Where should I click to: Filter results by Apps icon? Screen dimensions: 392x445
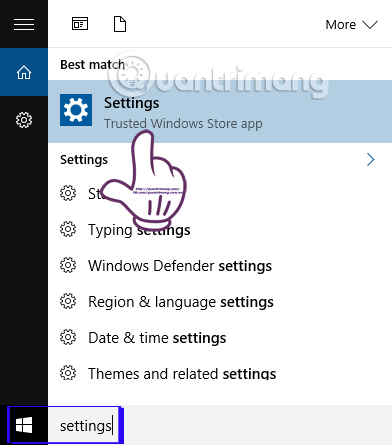[80, 24]
